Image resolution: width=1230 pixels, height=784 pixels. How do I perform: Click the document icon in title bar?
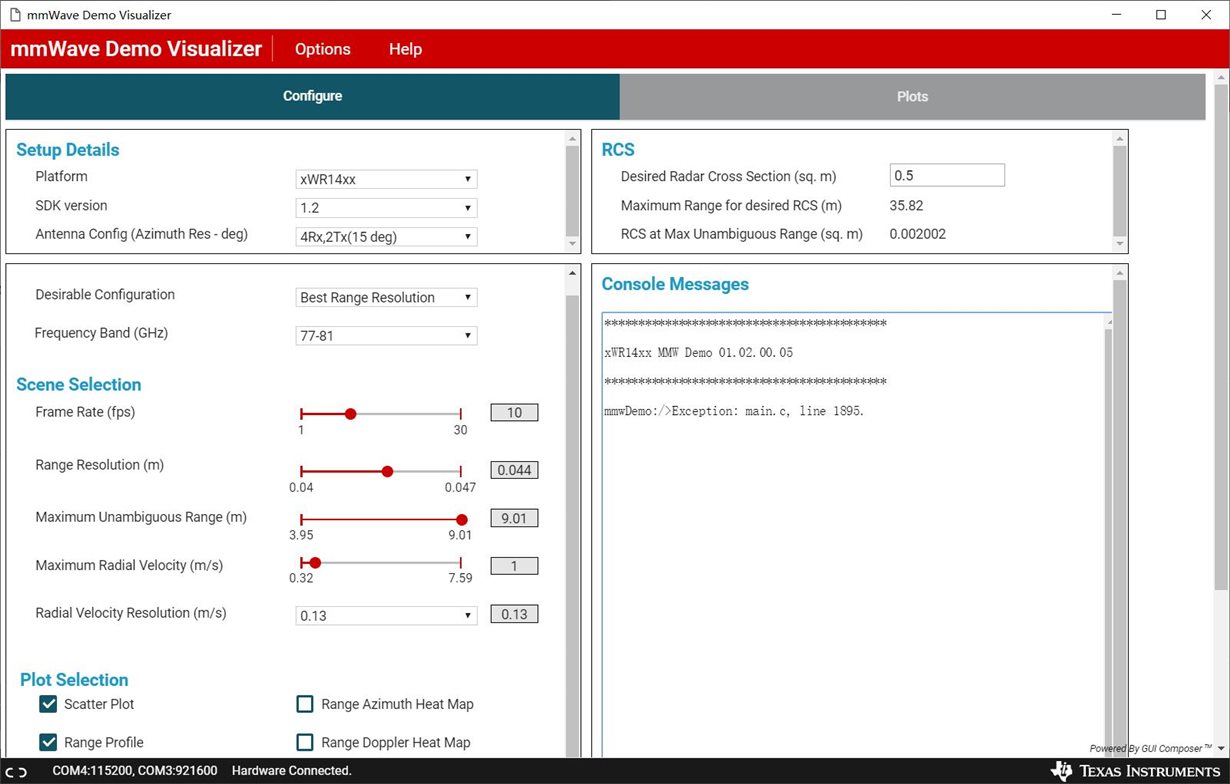click(x=15, y=15)
